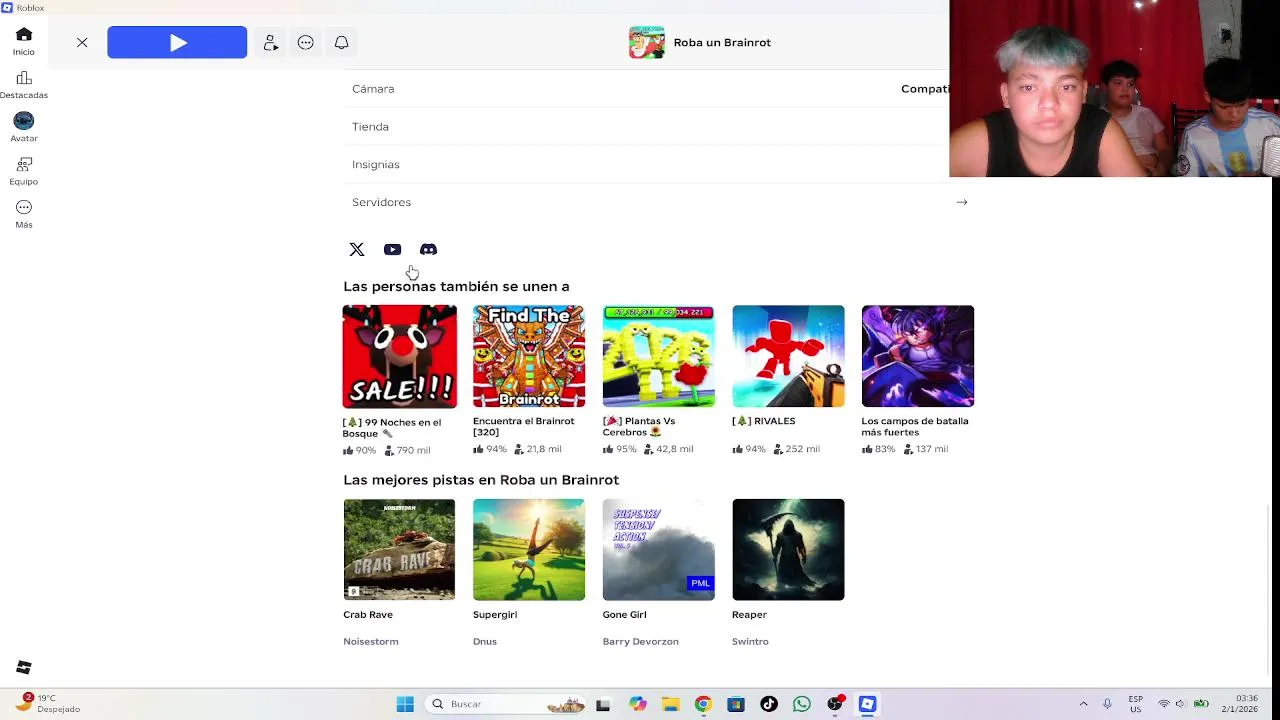Open Task View from the taskbar
This screenshot has height=720, width=1280.
tap(603, 704)
